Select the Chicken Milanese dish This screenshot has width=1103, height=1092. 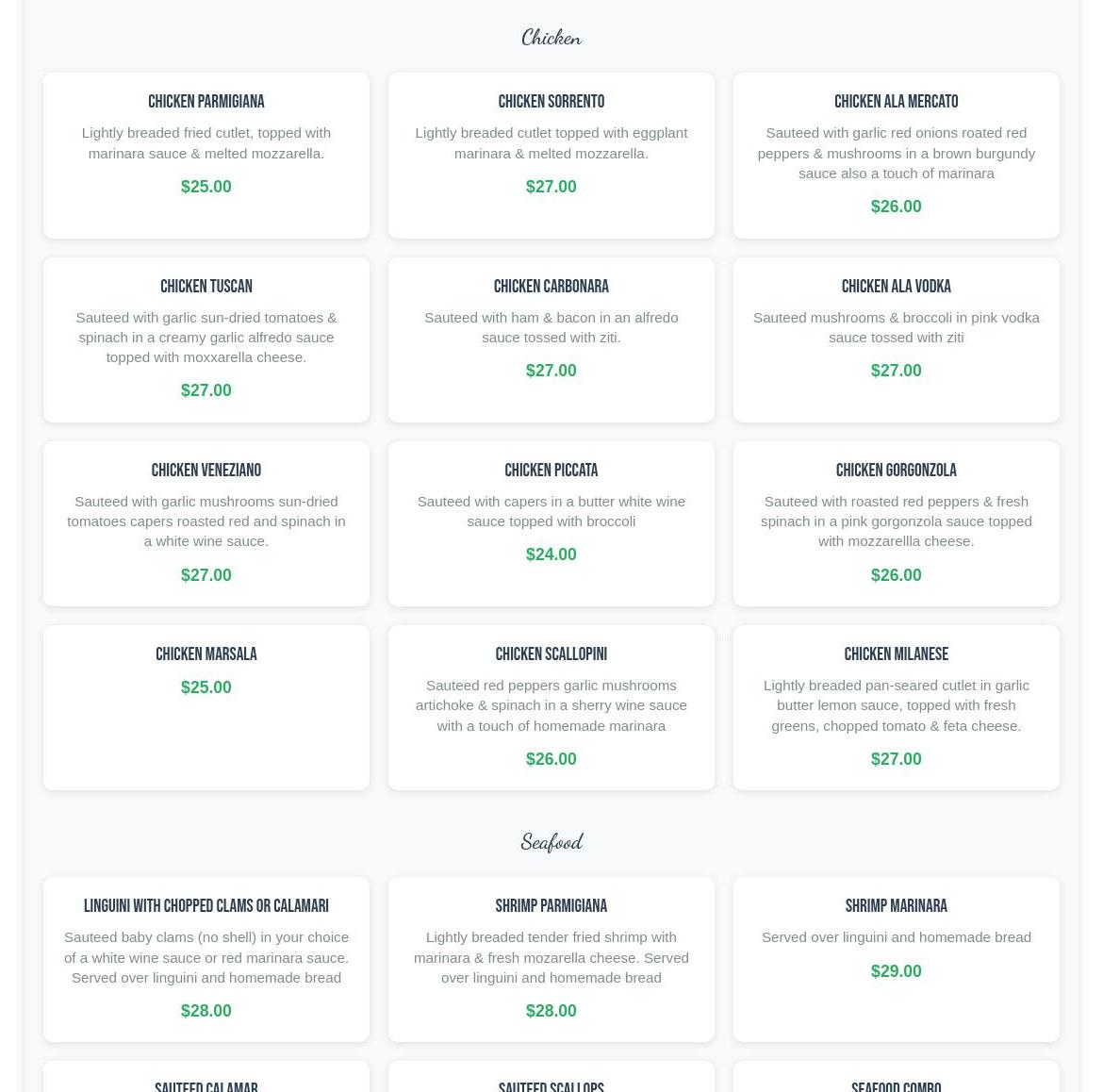pyautogui.click(x=897, y=708)
